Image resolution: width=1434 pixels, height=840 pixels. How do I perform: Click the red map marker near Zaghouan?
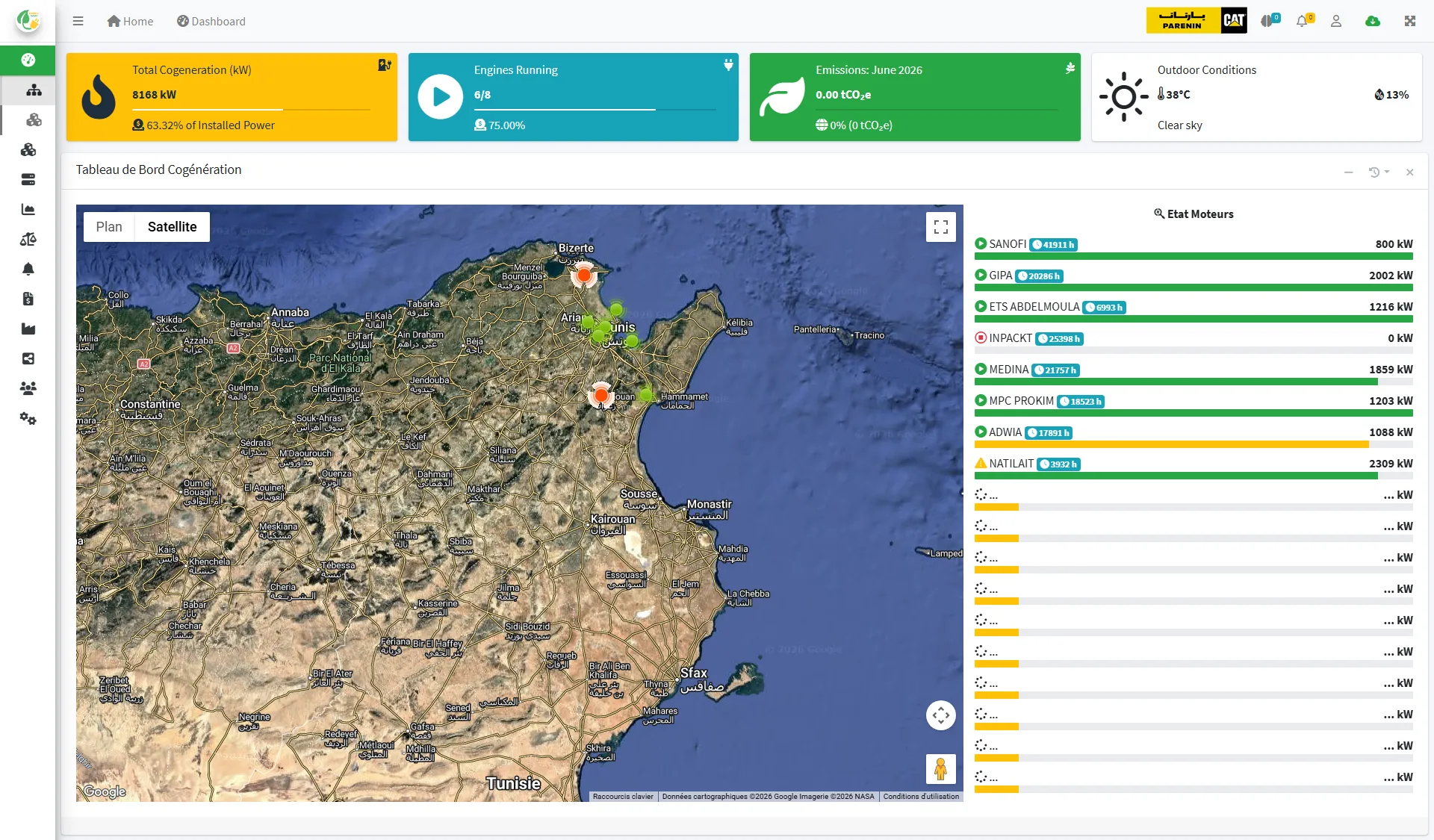600,395
